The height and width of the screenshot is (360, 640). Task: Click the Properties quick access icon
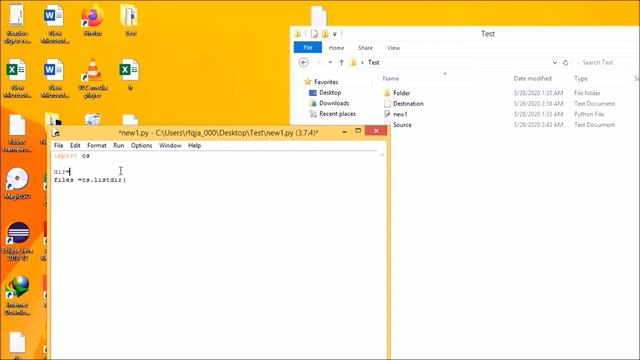pos(314,34)
